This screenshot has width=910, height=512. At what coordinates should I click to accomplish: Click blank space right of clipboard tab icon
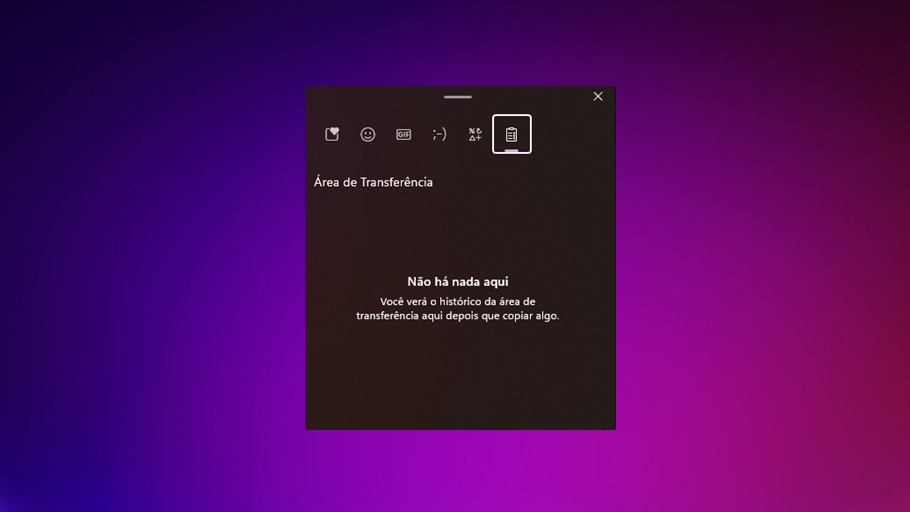pos(570,134)
